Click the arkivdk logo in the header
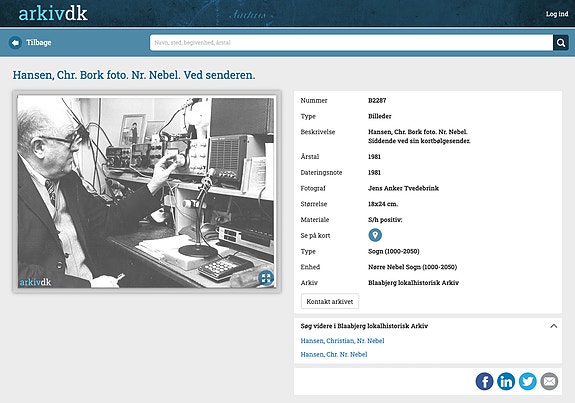The width and height of the screenshot is (575, 403). point(53,14)
